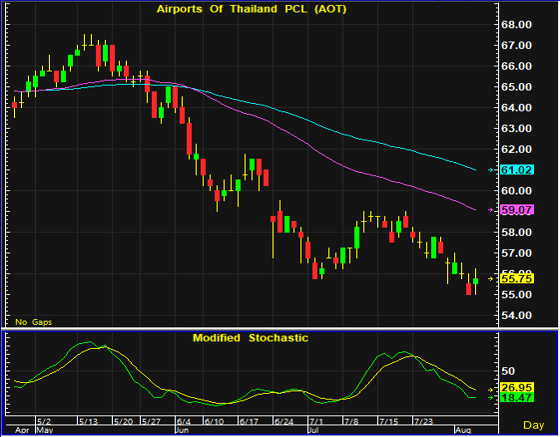The width and height of the screenshot is (560, 437).
Task: Select the cyan moving average value 61.02
Action: (x=517, y=170)
